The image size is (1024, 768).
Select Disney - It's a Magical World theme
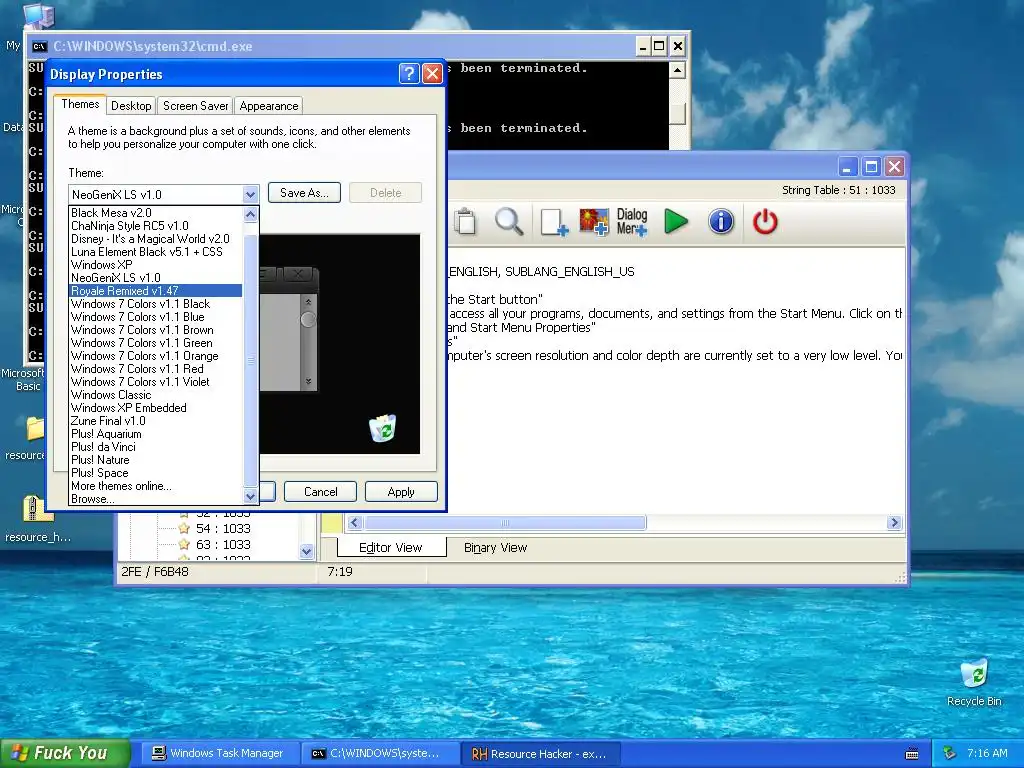(x=155, y=239)
